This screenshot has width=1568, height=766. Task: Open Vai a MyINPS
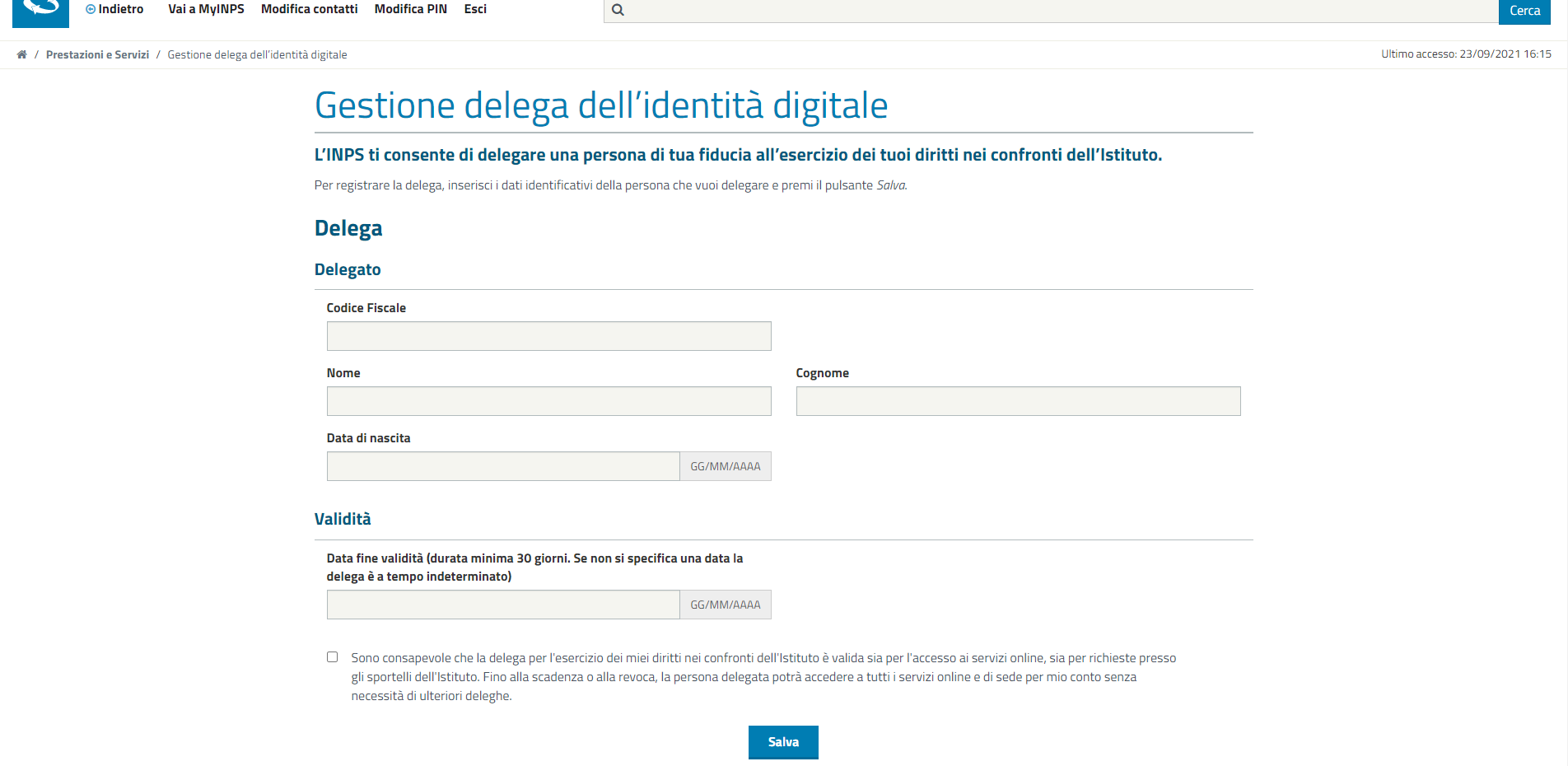coord(206,9)
